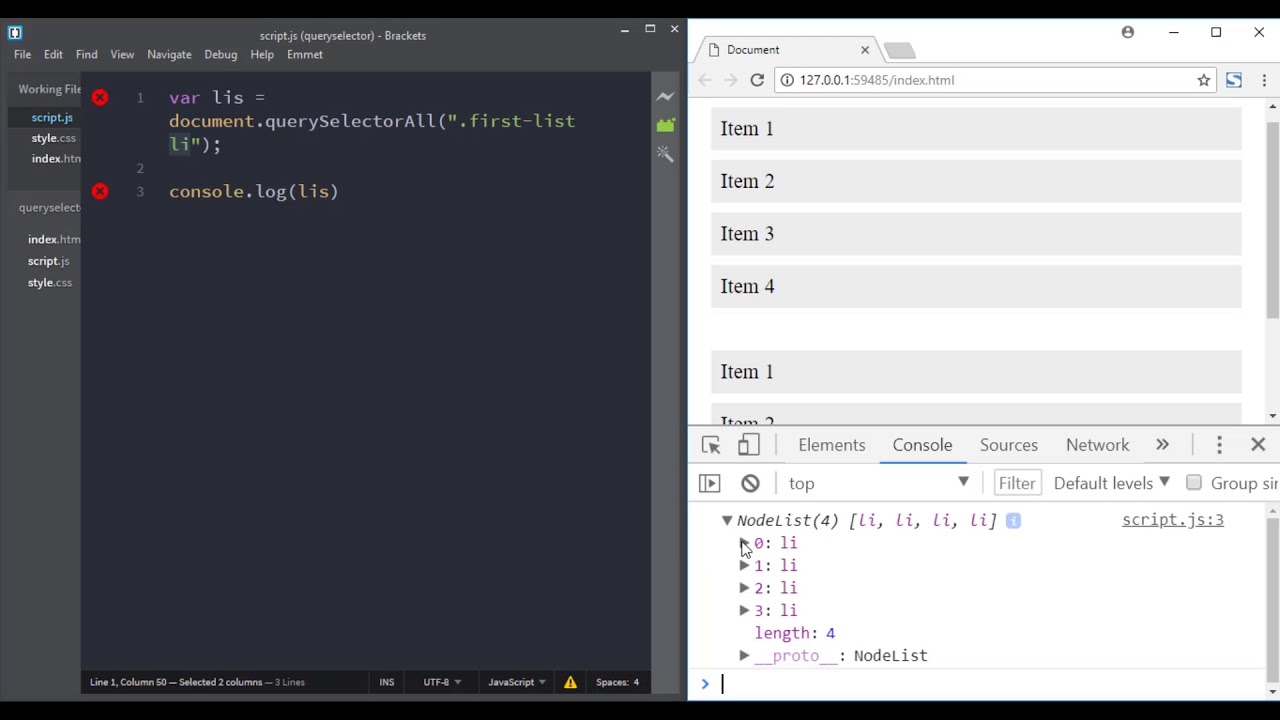This screenshot has width=1280, height=720.
Task: Activate the DevTools inspect element picker
Action: coord(711,445)
